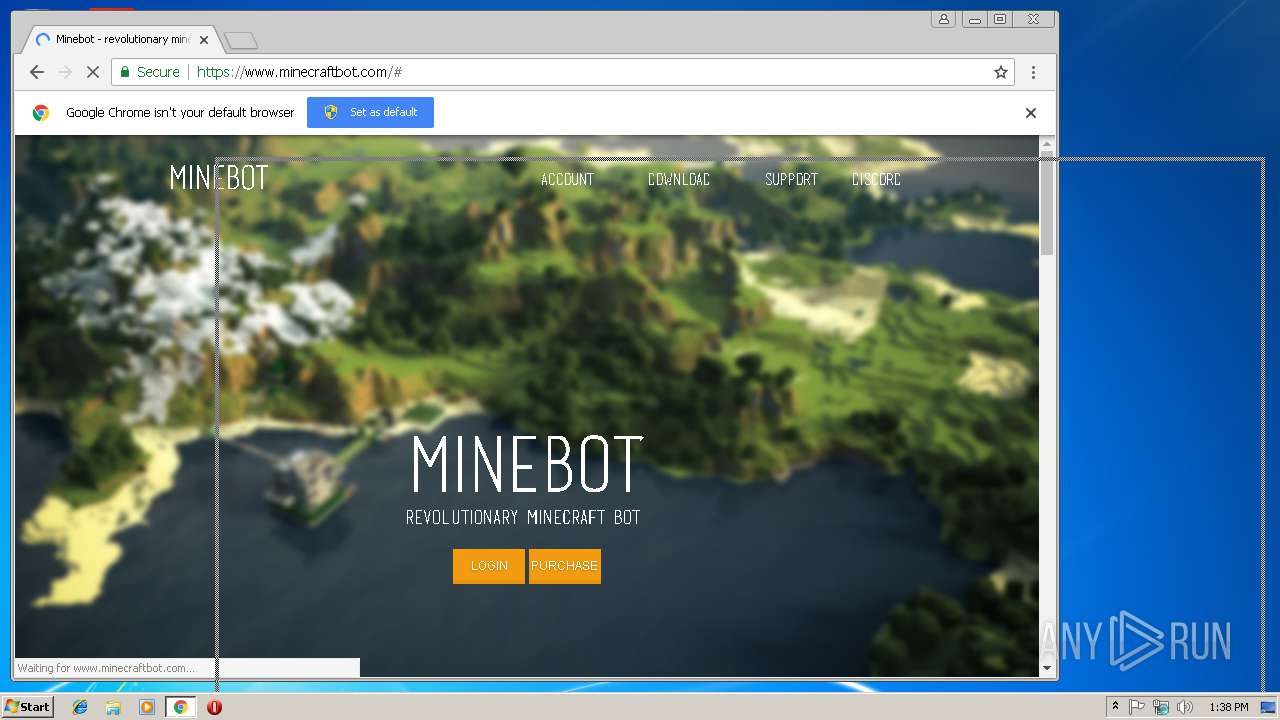Viewport: 1280px width, 720px height.
Task: Go back to the previous page
Action: tap(37, 72)
